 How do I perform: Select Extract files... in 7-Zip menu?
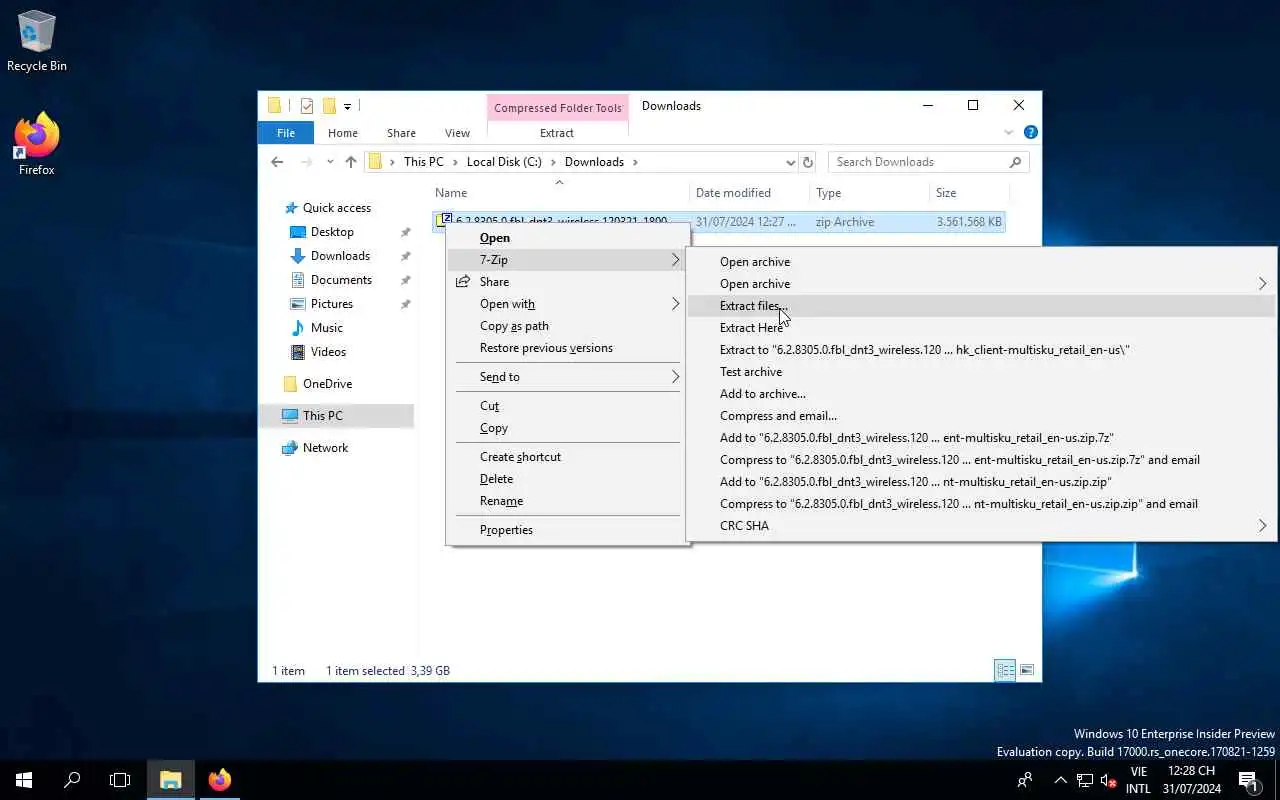(981, 306)
